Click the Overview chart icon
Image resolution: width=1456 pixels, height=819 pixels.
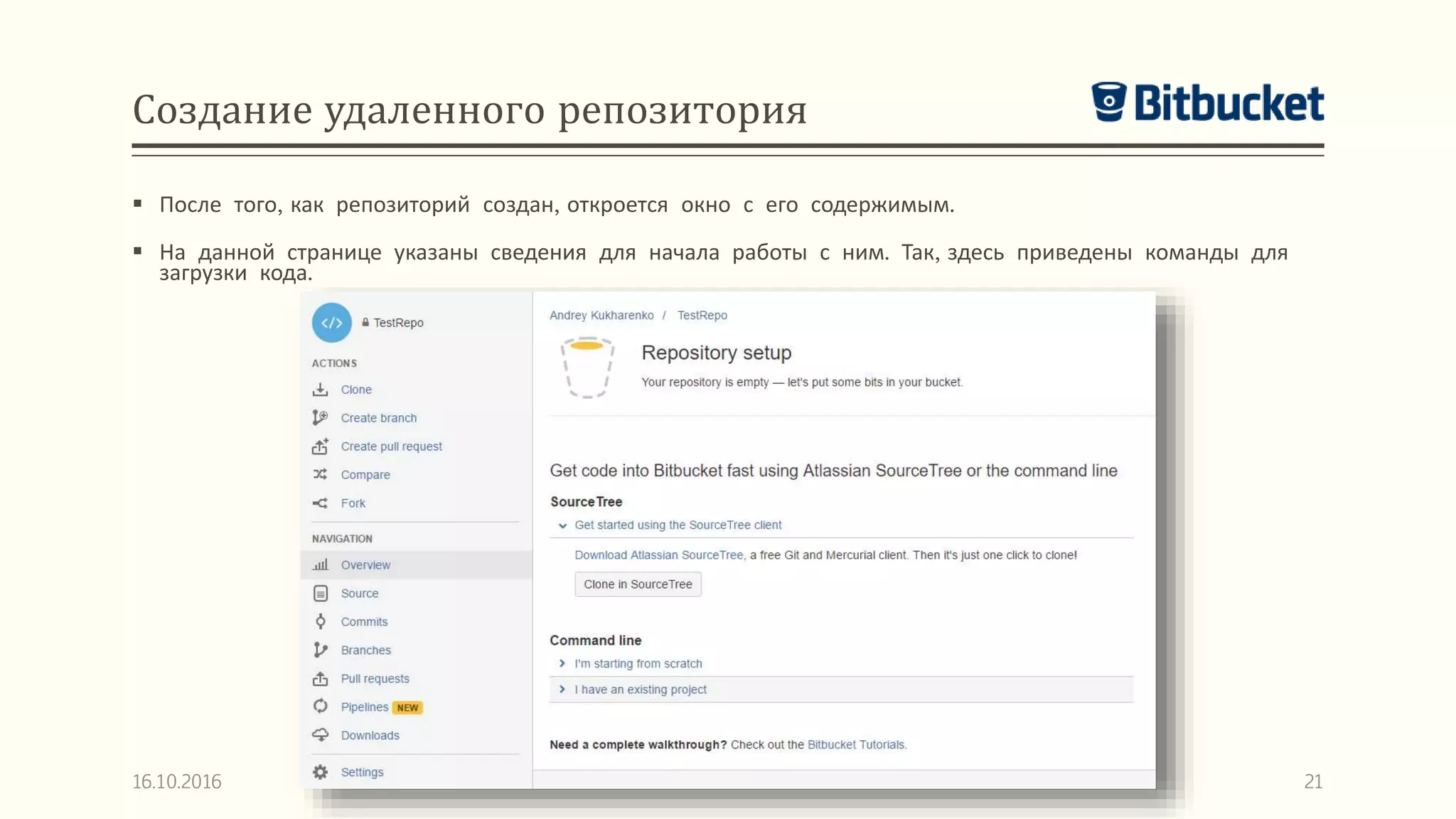tap(321, 564)
